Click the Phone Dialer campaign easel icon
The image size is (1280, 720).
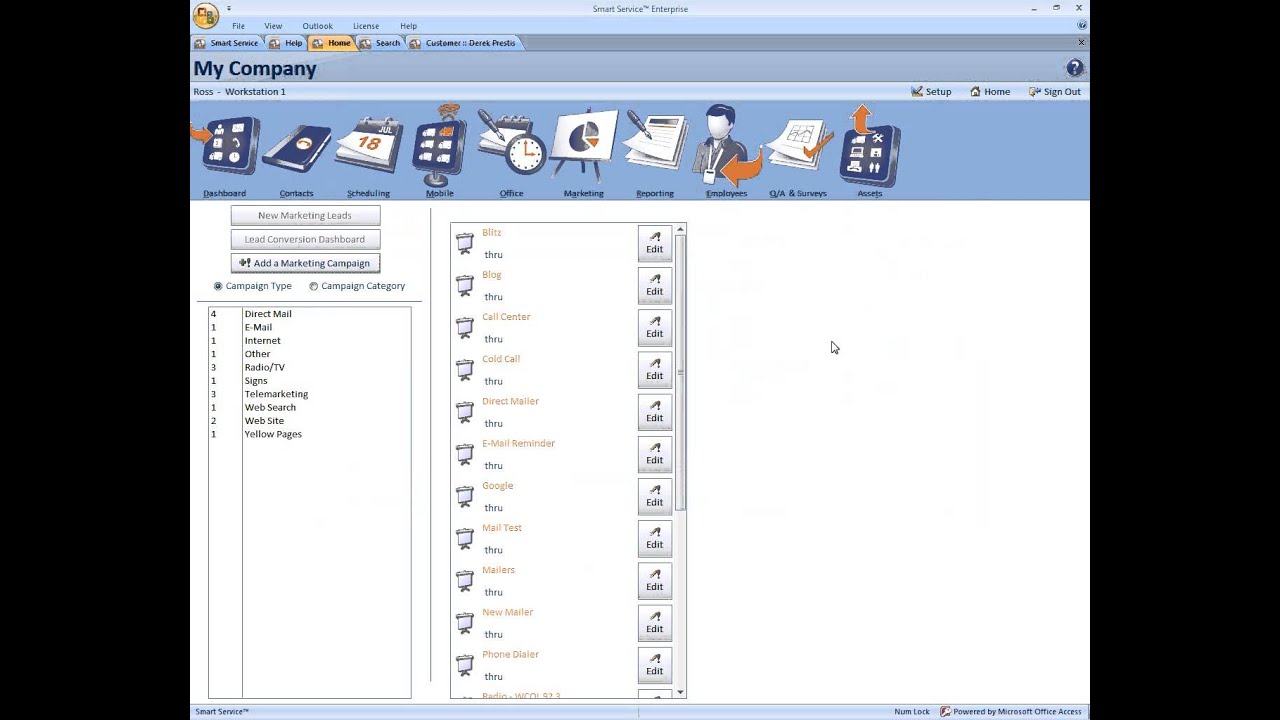pos(465,663)
